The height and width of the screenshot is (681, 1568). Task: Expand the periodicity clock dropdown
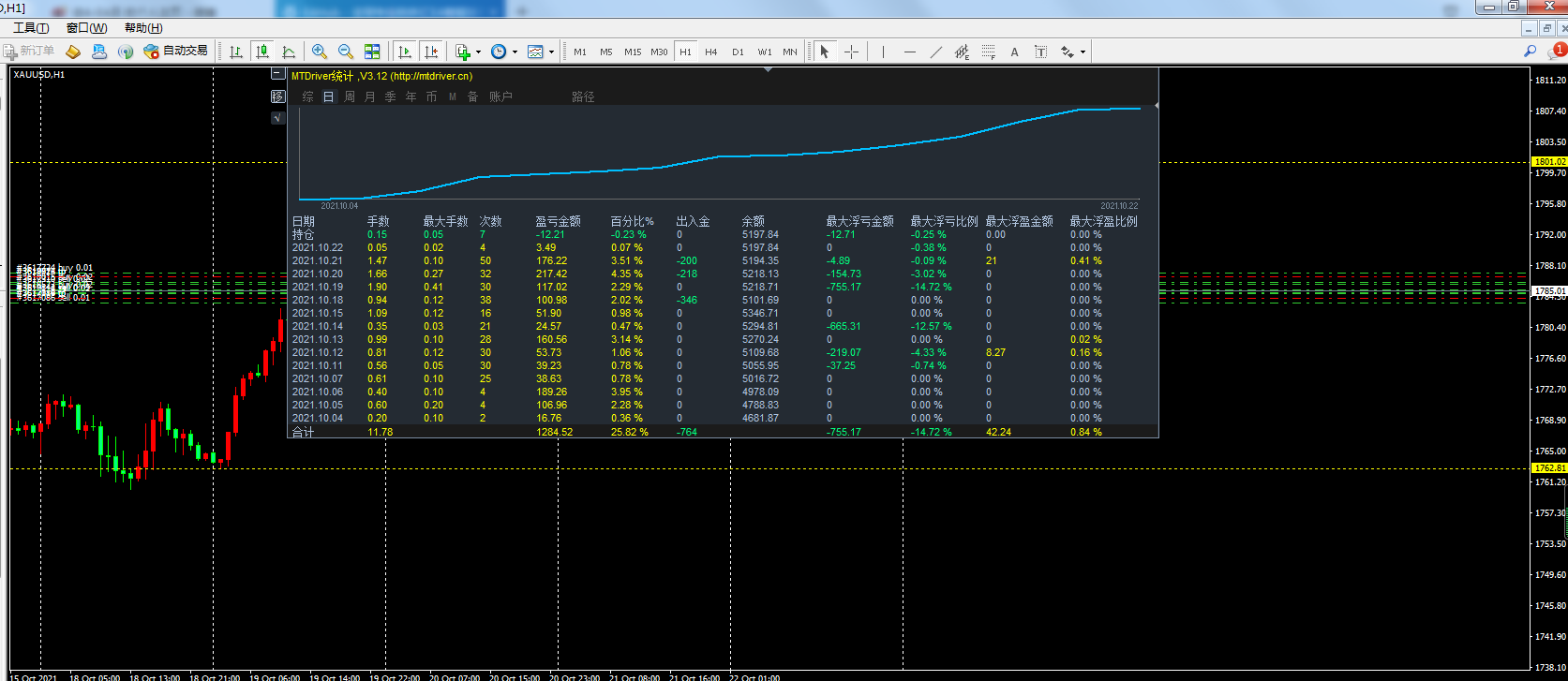(515, 52)
